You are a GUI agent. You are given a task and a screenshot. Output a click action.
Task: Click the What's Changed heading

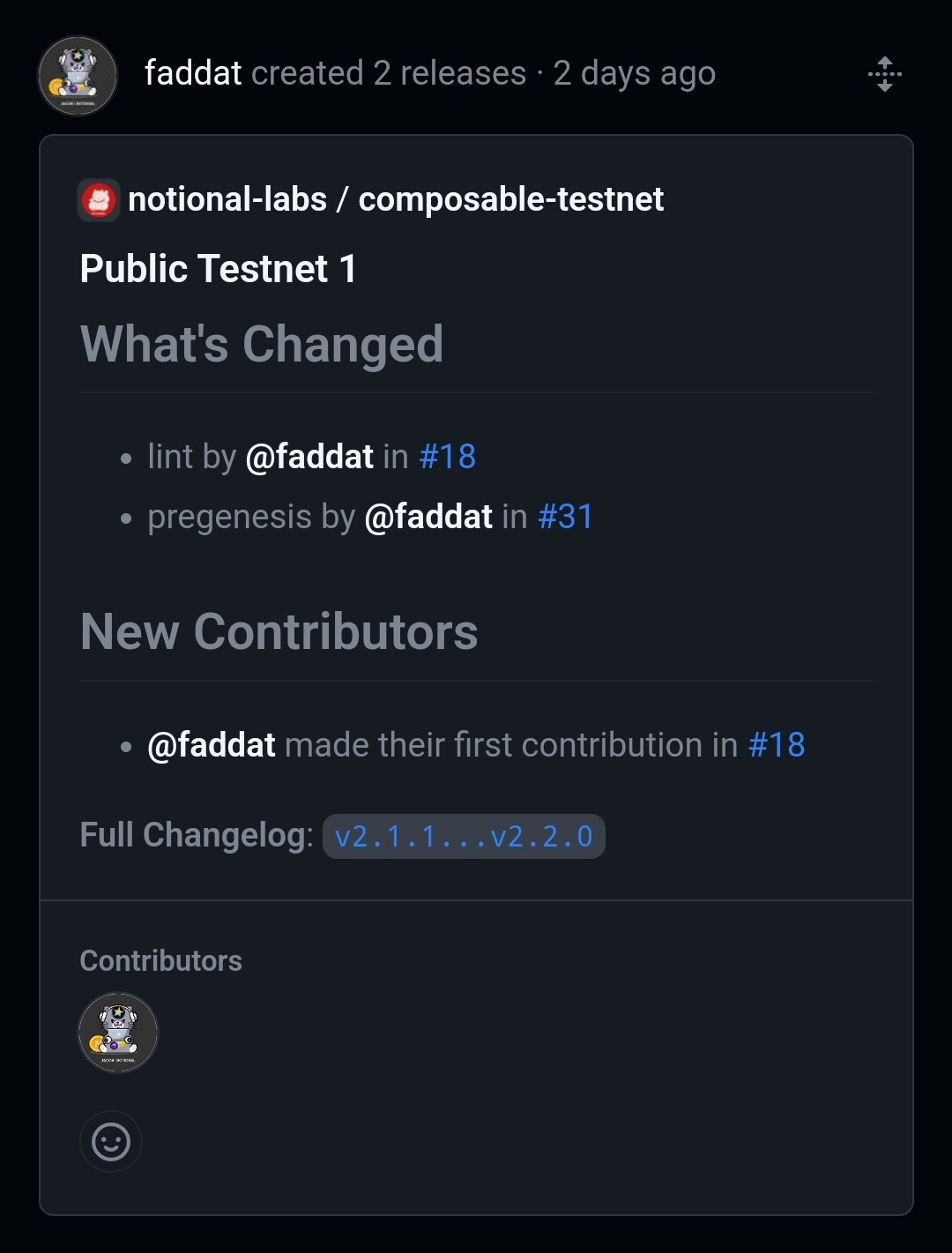262,344
